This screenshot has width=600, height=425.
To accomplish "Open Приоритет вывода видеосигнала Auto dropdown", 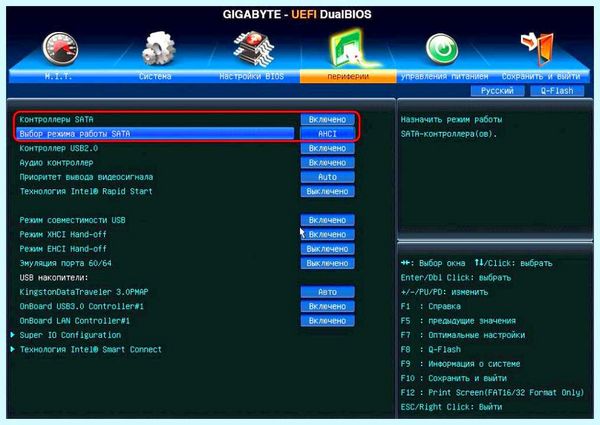I will point(327,177).
